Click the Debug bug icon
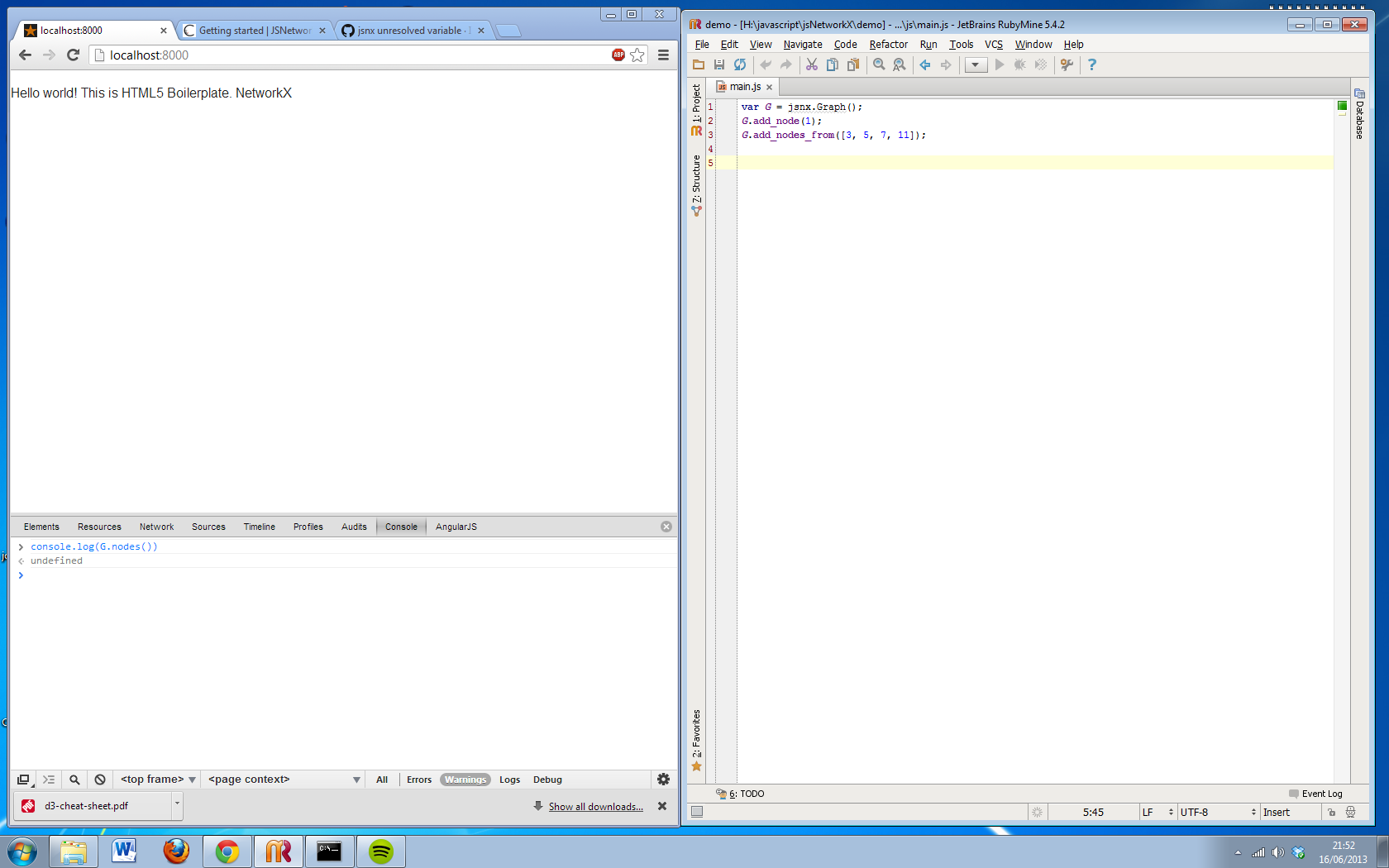This screenshot has width=1389, height=868. (x=1020, y=64)
